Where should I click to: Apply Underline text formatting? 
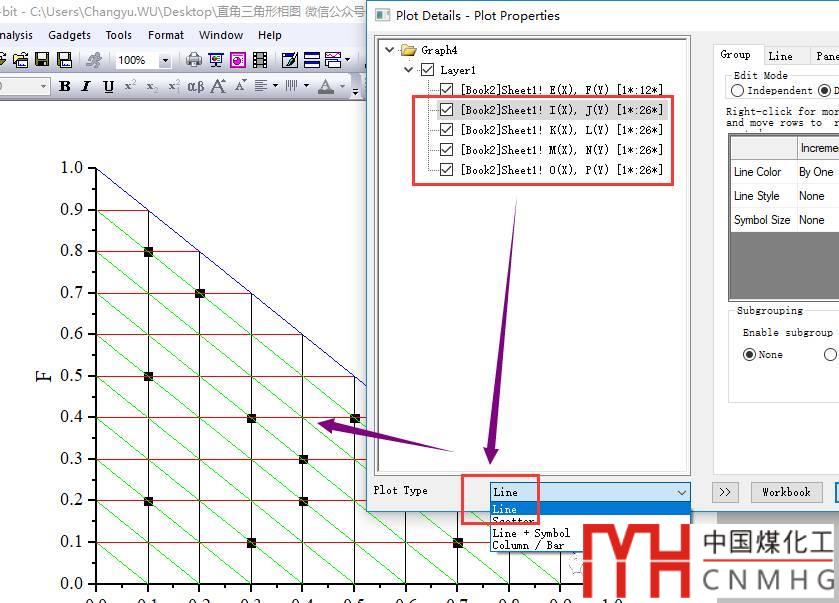(108, 86)
